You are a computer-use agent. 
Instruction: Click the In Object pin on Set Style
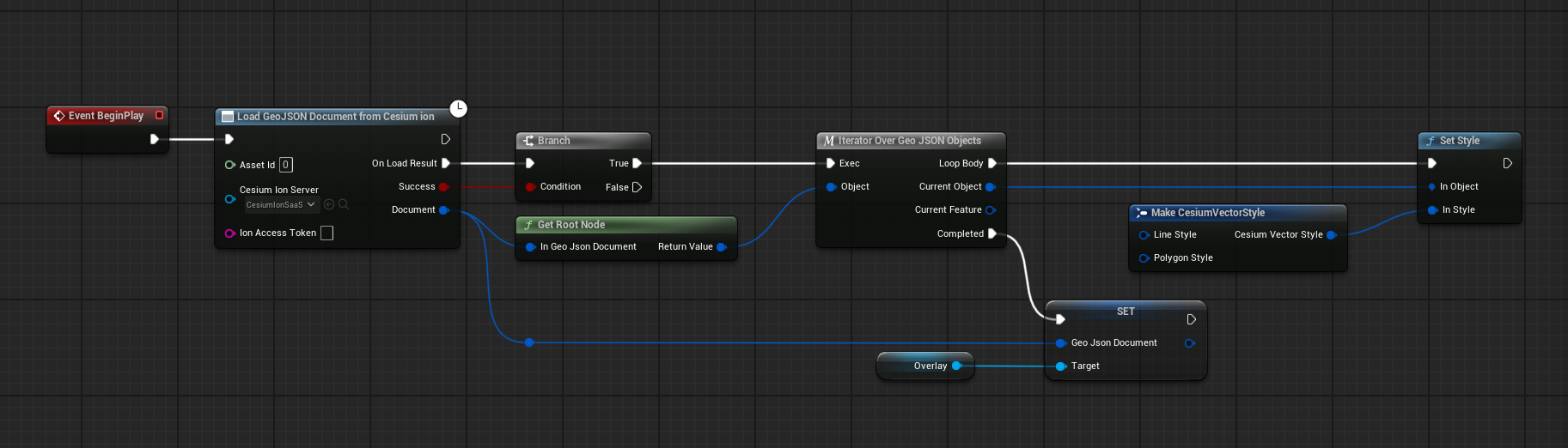(1431, 186)
